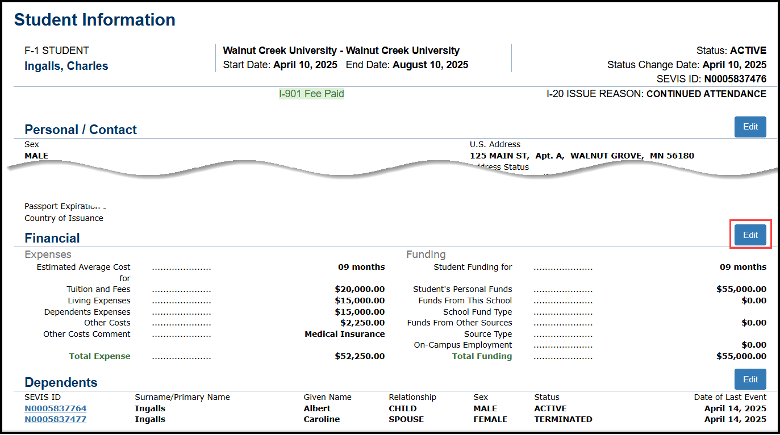Image resolution: width=780 pixels, height=435 pixels.
Task: Open dependent SEVIS ID N0005837764 link
Action: [x=55, y=408]
